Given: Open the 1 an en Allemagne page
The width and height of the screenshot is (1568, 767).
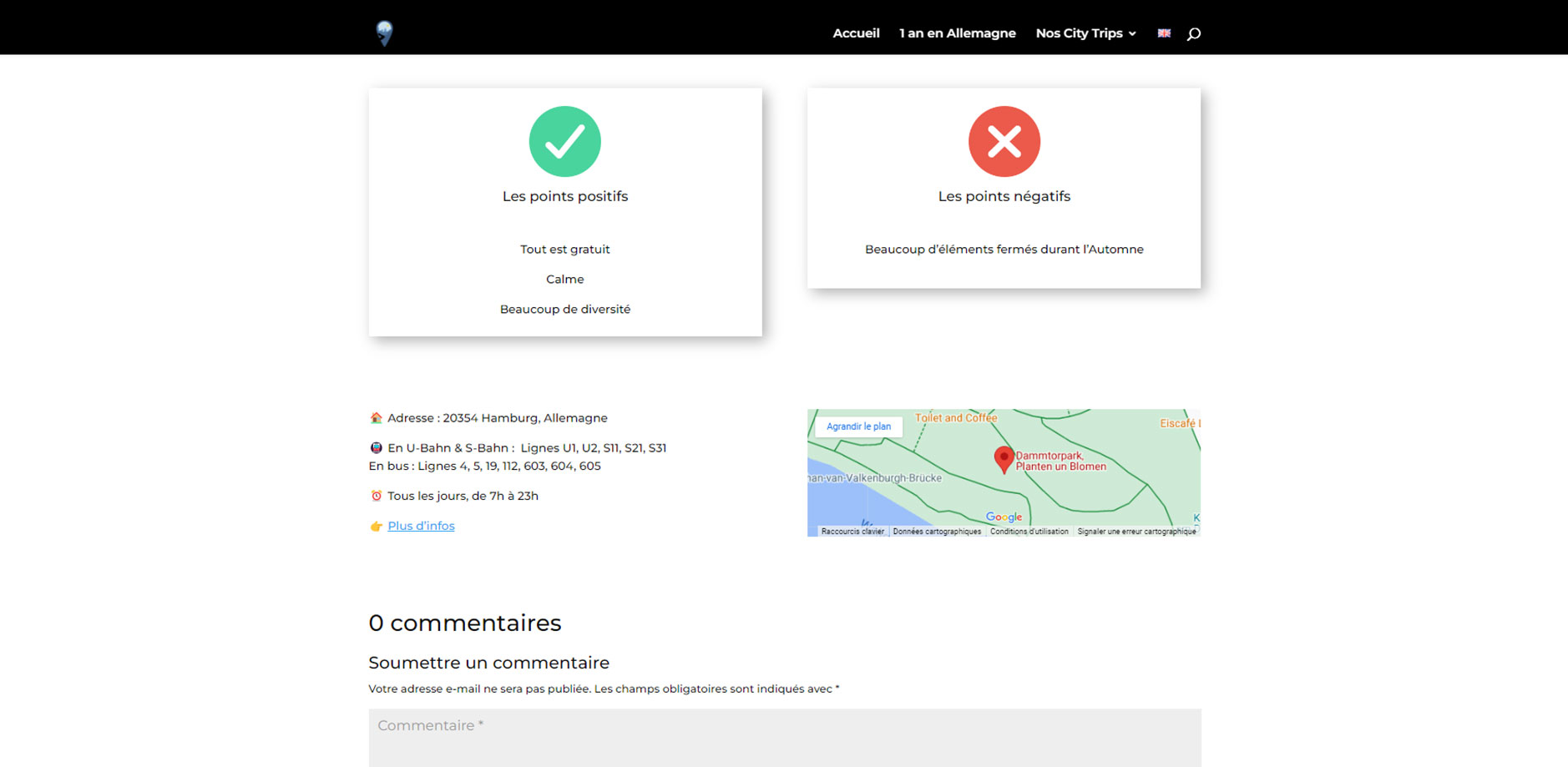Looking at the screenshot, I should coord(957,33).
